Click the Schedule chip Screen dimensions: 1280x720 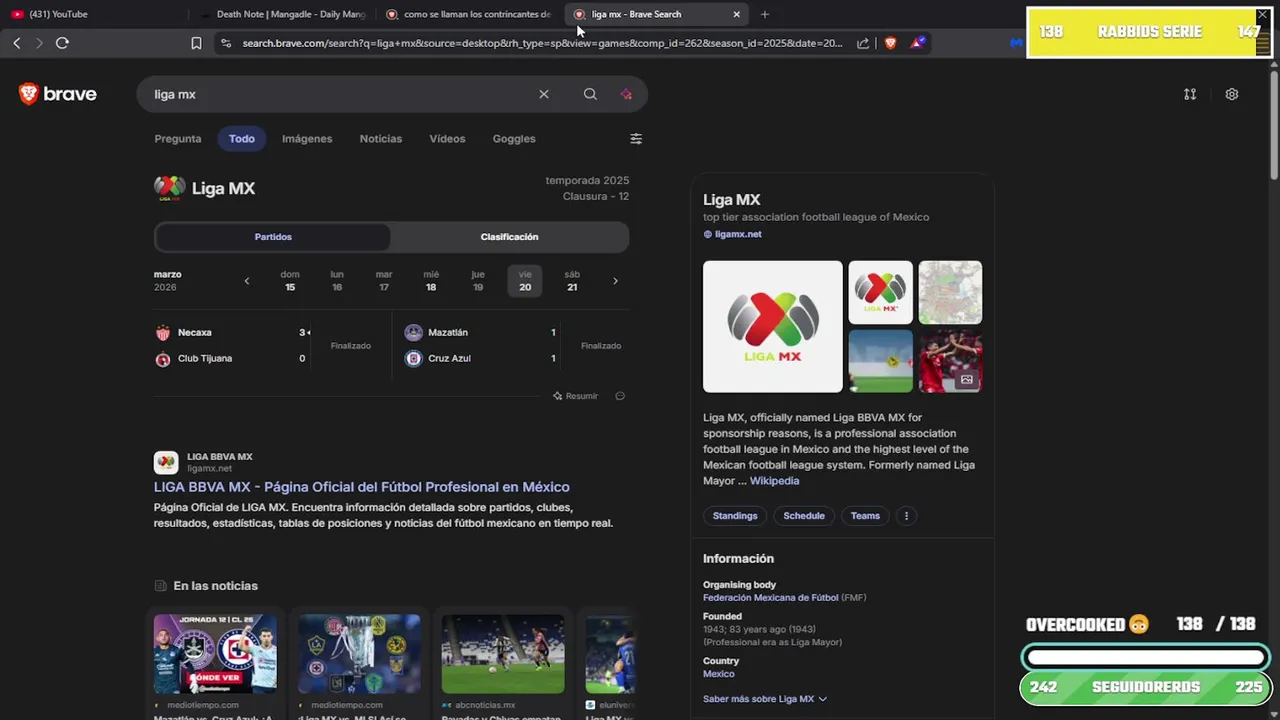click(804, 516)
